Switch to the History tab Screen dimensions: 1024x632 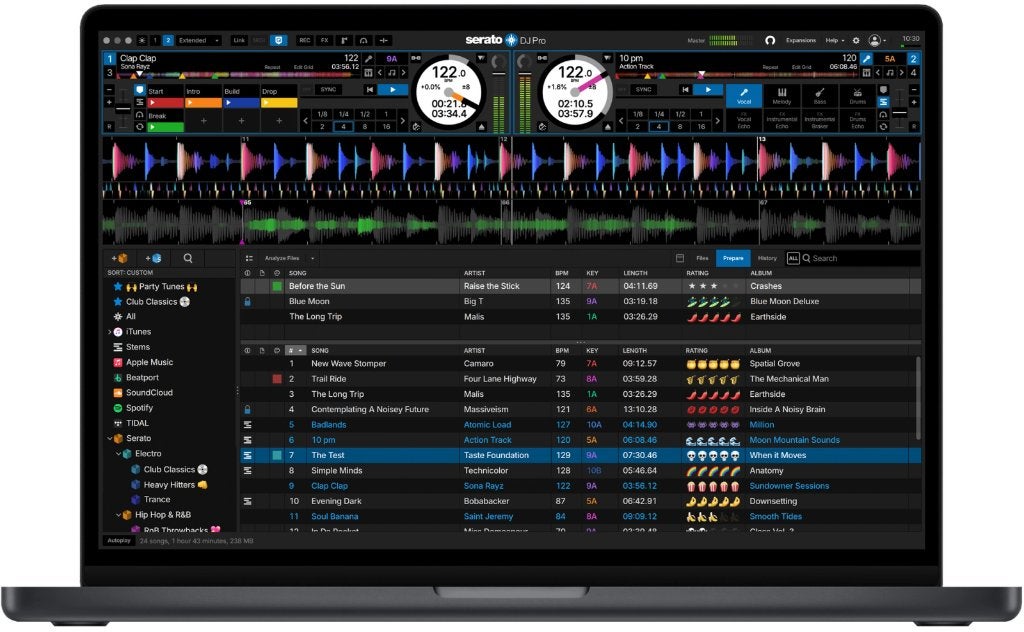coord(767,259)
